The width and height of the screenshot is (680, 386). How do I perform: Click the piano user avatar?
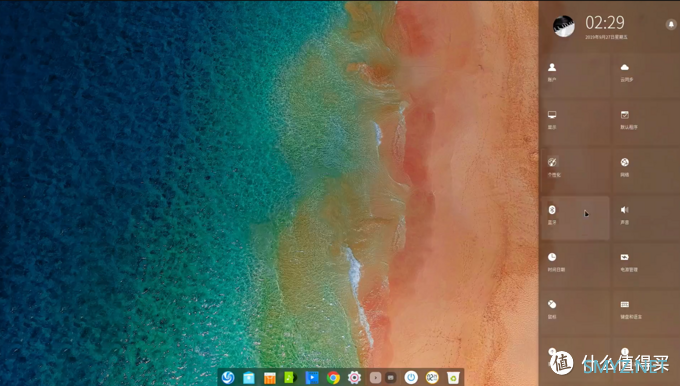point(564,26)
